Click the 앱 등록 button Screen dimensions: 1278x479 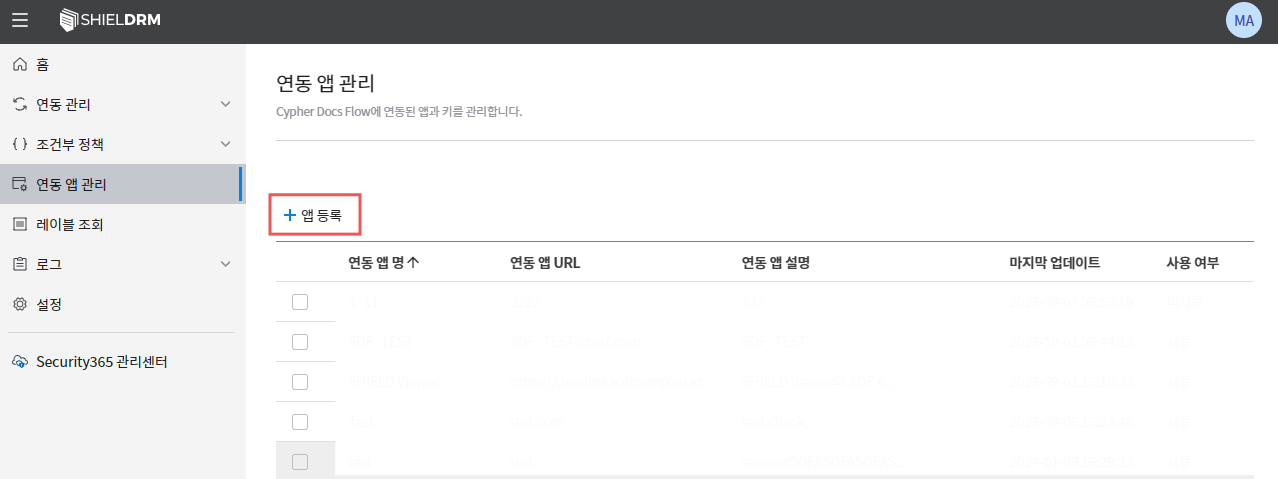[314, 215]
